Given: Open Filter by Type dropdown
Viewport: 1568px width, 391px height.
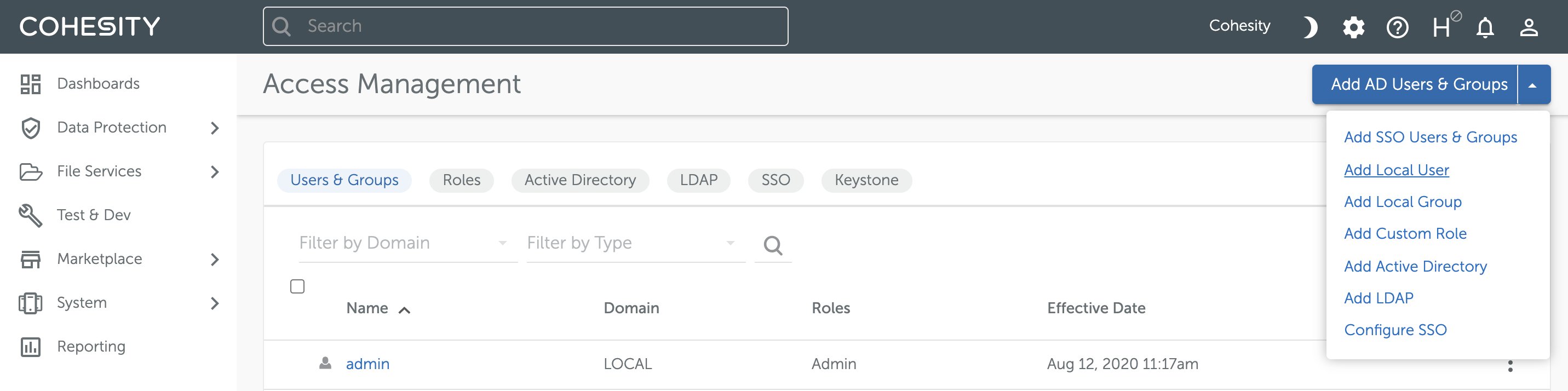Looking at the screenshot, I should (x=635, y=244).
